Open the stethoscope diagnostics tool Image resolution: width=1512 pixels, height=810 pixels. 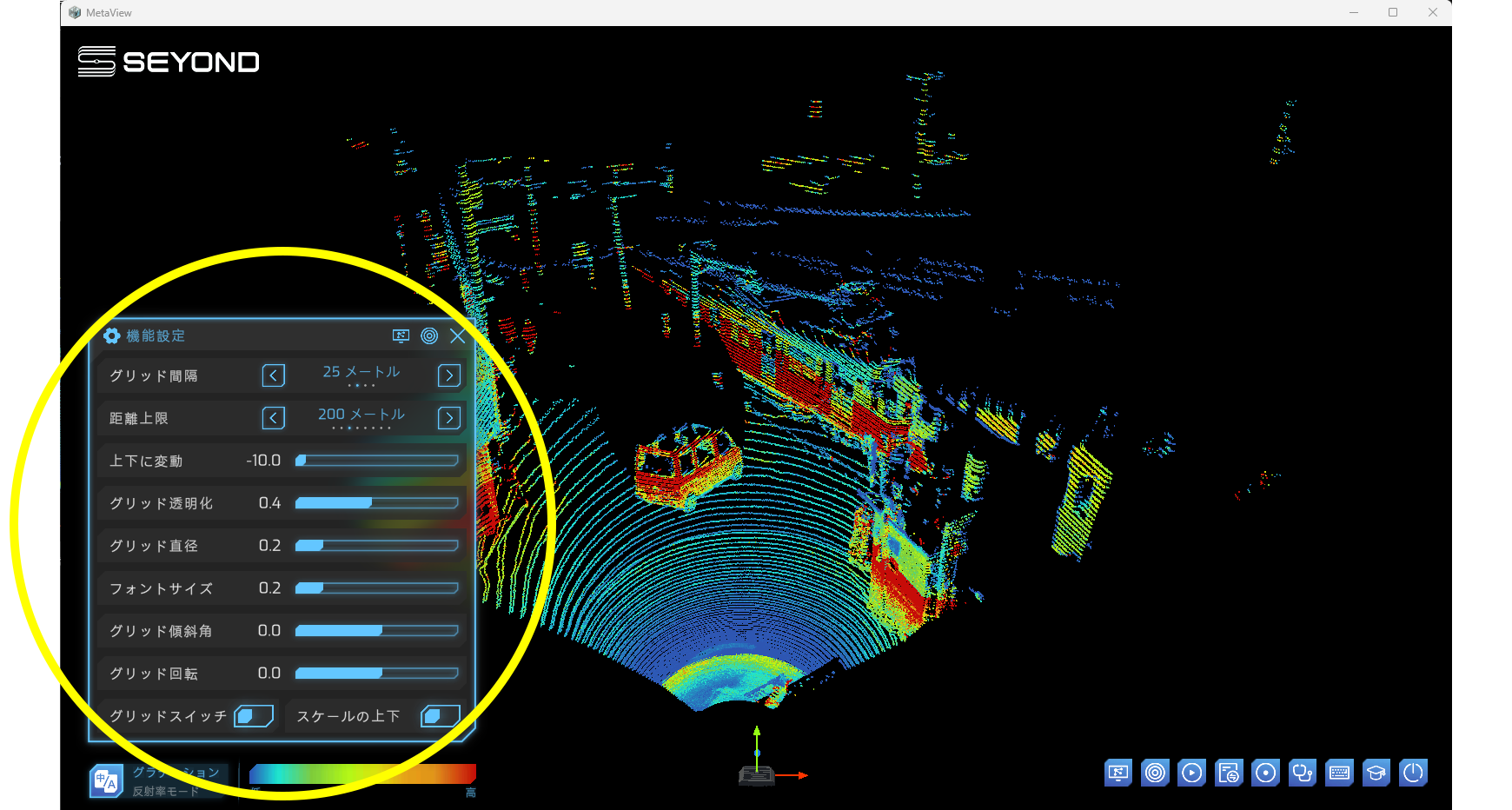coord(1302,773)
